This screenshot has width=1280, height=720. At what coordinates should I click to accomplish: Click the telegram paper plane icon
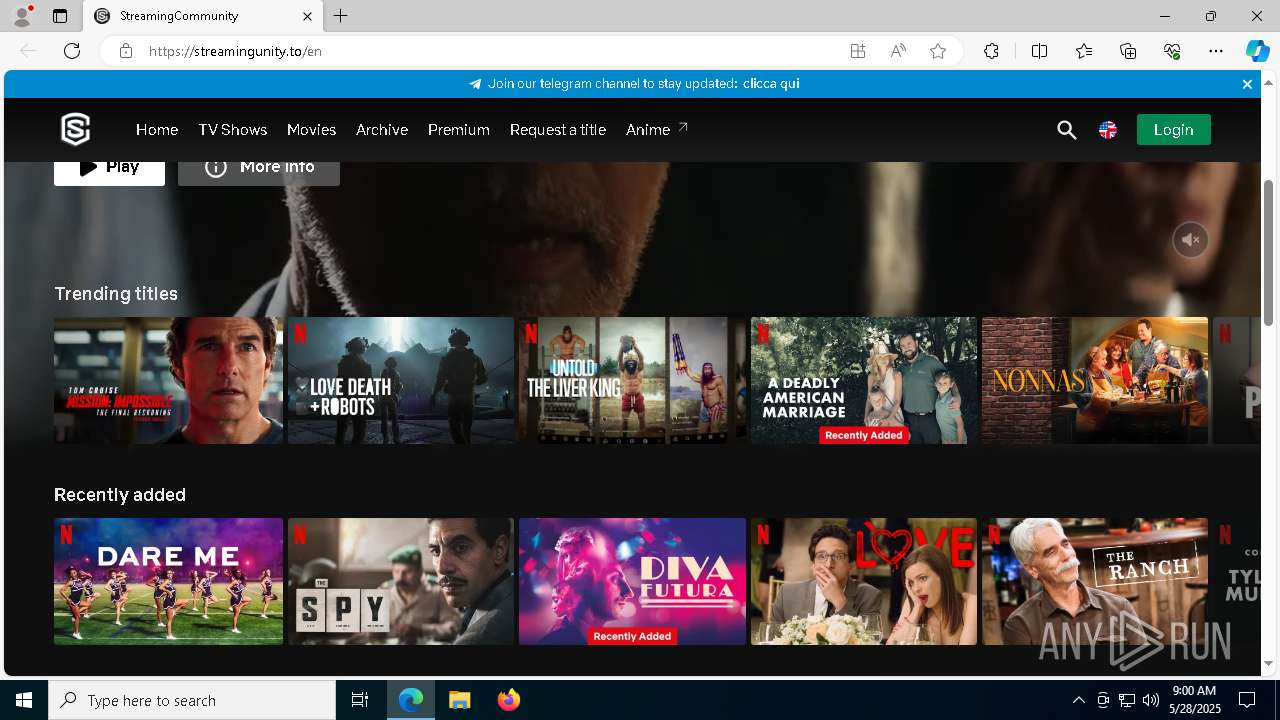(475, 84)
